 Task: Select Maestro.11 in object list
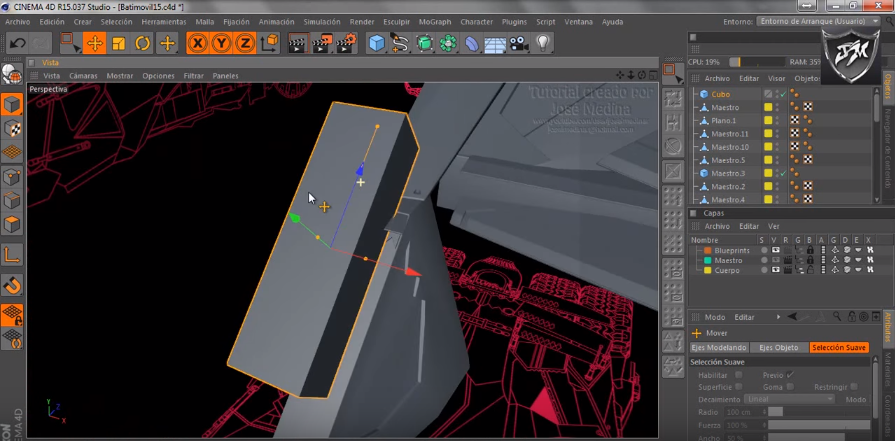[730, 134]
